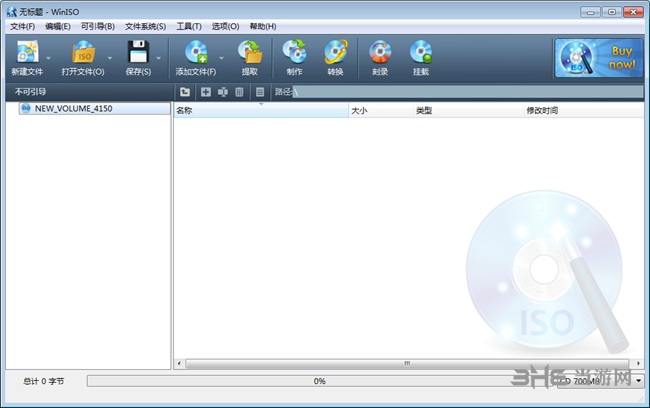Viewport: 650px width, 408px height.
Task: Open the 可引导(B) menu
Action: pyautogui.click(x=98, y=27)
